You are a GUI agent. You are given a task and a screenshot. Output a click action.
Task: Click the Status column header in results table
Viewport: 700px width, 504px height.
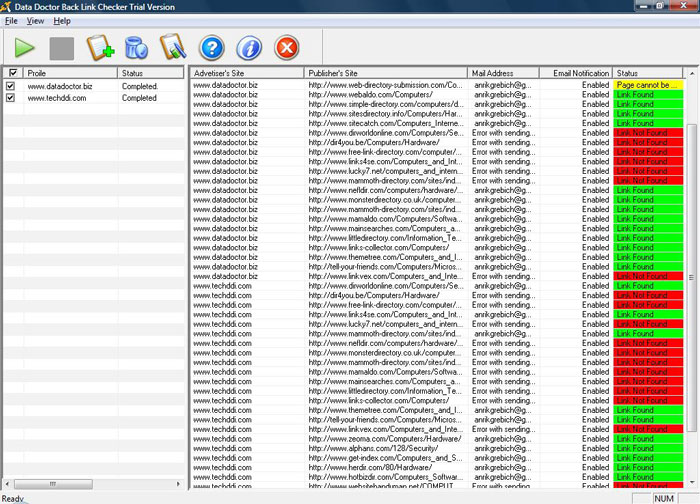[x=648, y=73]
